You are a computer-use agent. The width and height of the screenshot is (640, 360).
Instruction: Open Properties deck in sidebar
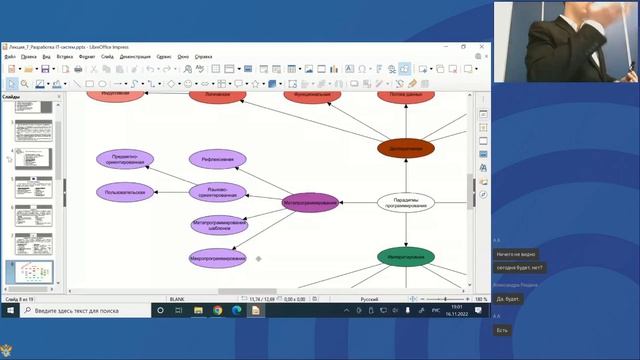click(483, 114)
